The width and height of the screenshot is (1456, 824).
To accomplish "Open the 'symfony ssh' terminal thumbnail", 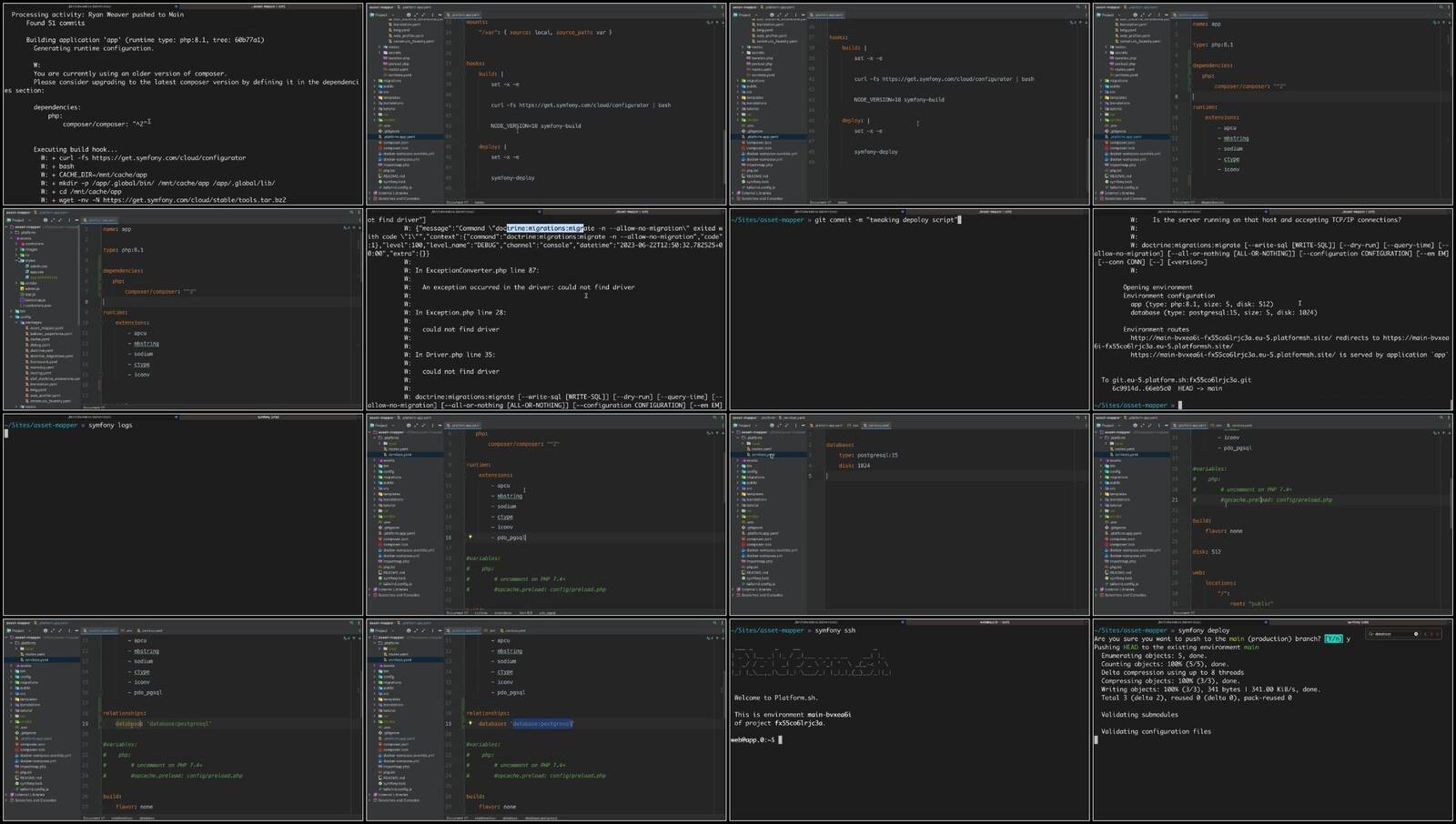I will click(908, 719).
